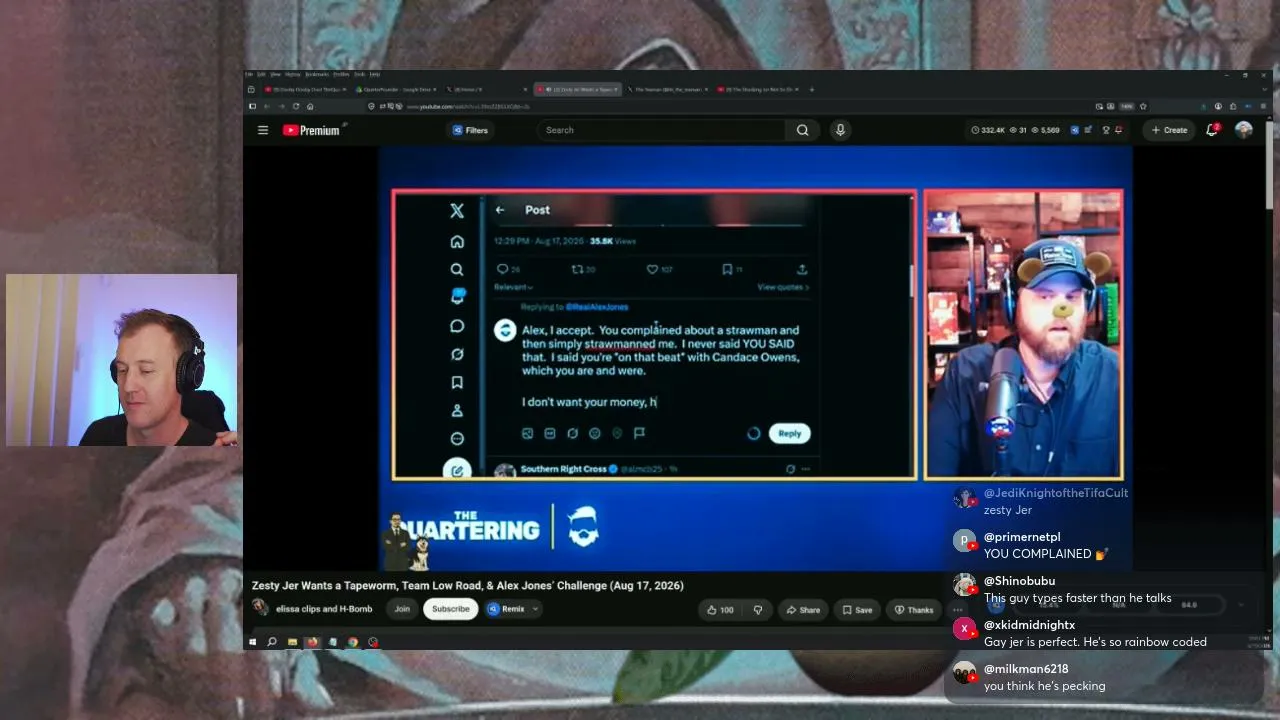Viewport: 1280px width, 720px height.
Task: Open the Filters button in YouTube header
Action: point(470,130)
